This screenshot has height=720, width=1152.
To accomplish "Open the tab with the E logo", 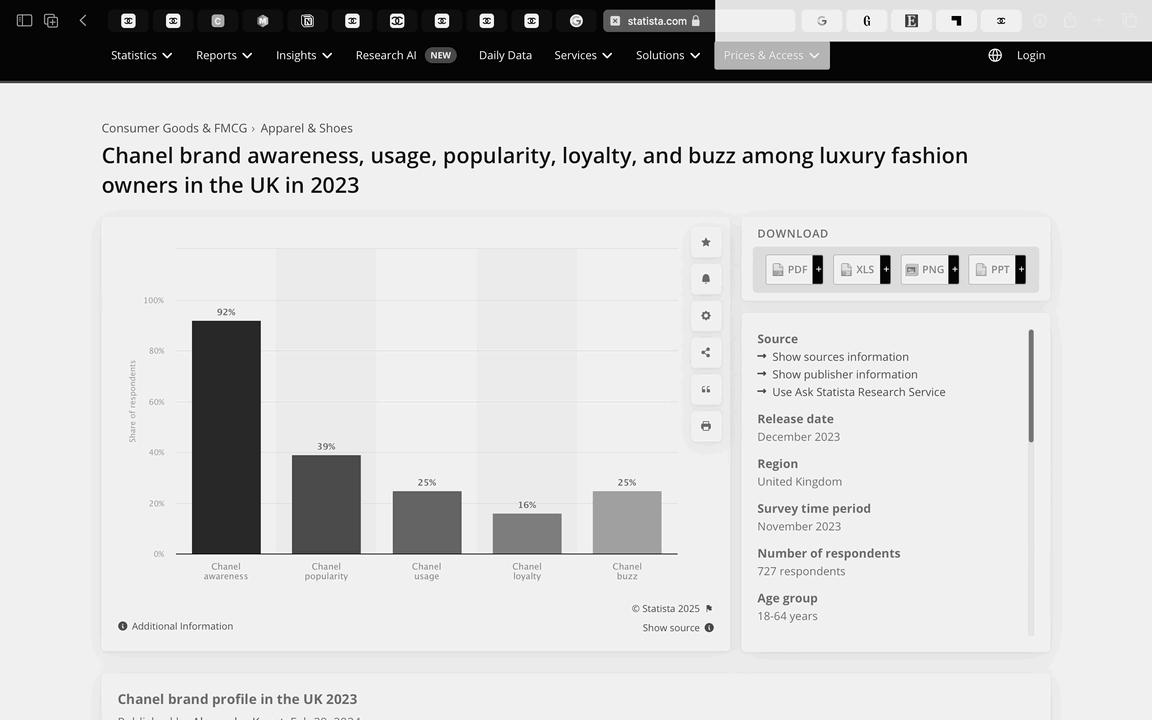I will 911,21.
